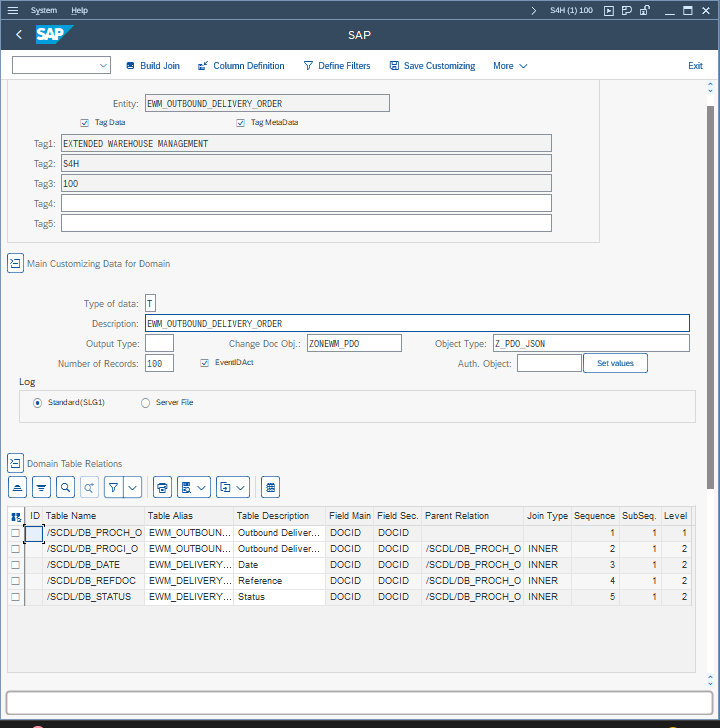The image size is (720, 728).
Task: Open Column Definition from the toolbar
Action: coord(240,66)
